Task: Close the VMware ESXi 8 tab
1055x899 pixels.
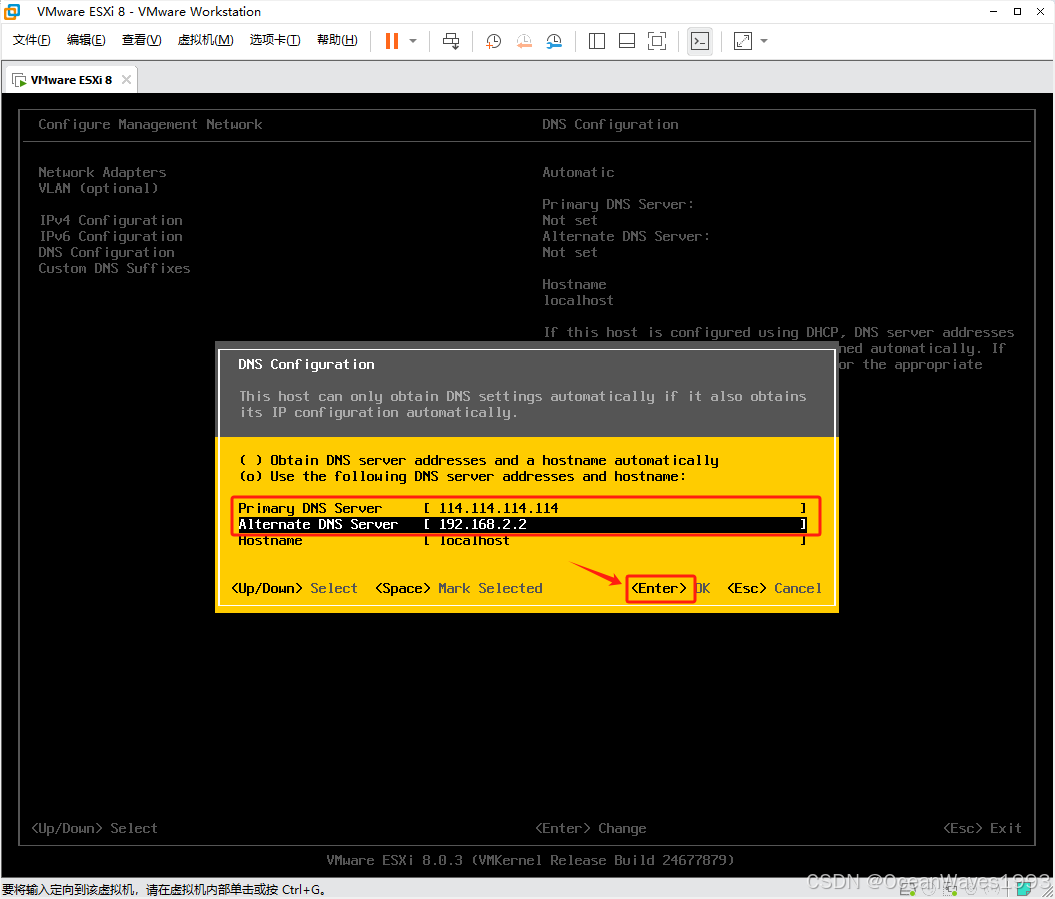Action: click(x=126, y=79)
